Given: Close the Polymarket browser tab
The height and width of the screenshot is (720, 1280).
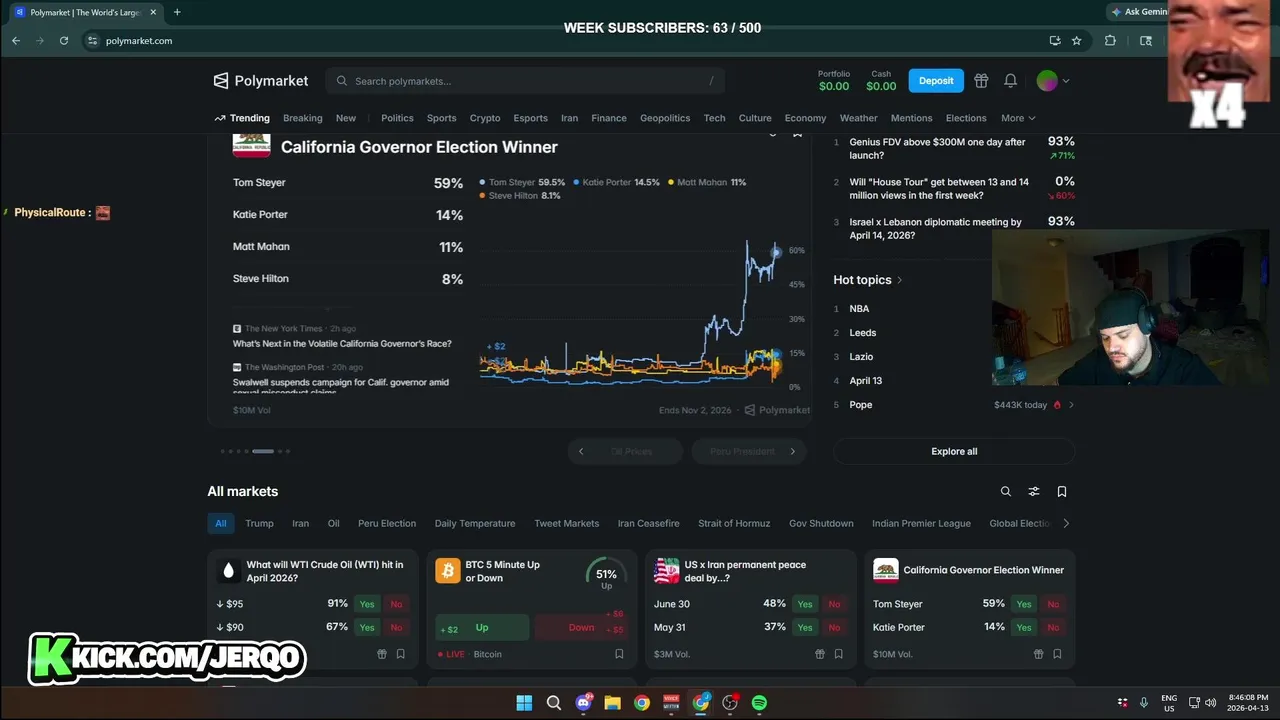Looking at the screenshot, I should (x=153, y=12).
